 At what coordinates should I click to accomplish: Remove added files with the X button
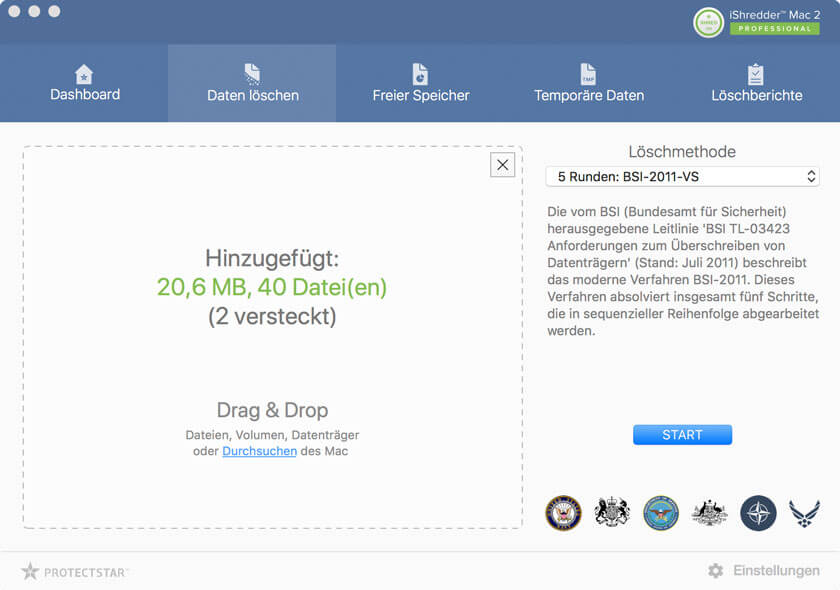click(502, 165)
